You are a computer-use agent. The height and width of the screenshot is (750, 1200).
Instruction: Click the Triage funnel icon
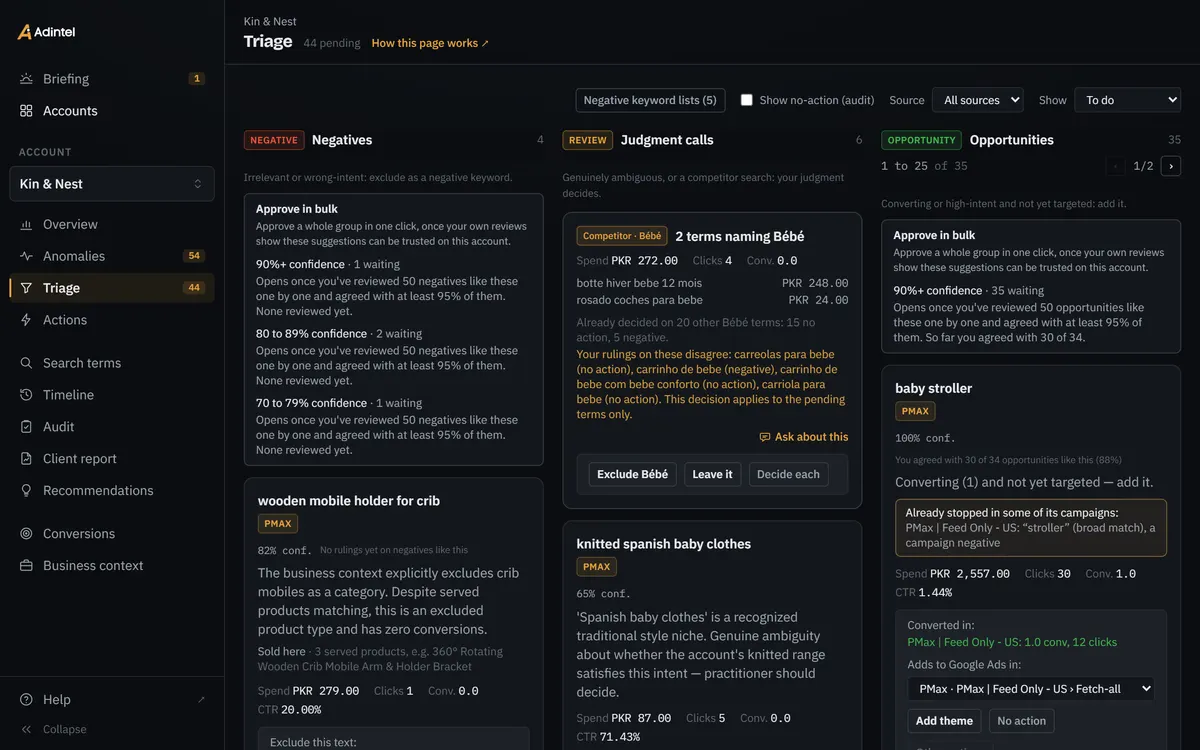(x=26, y=288)
